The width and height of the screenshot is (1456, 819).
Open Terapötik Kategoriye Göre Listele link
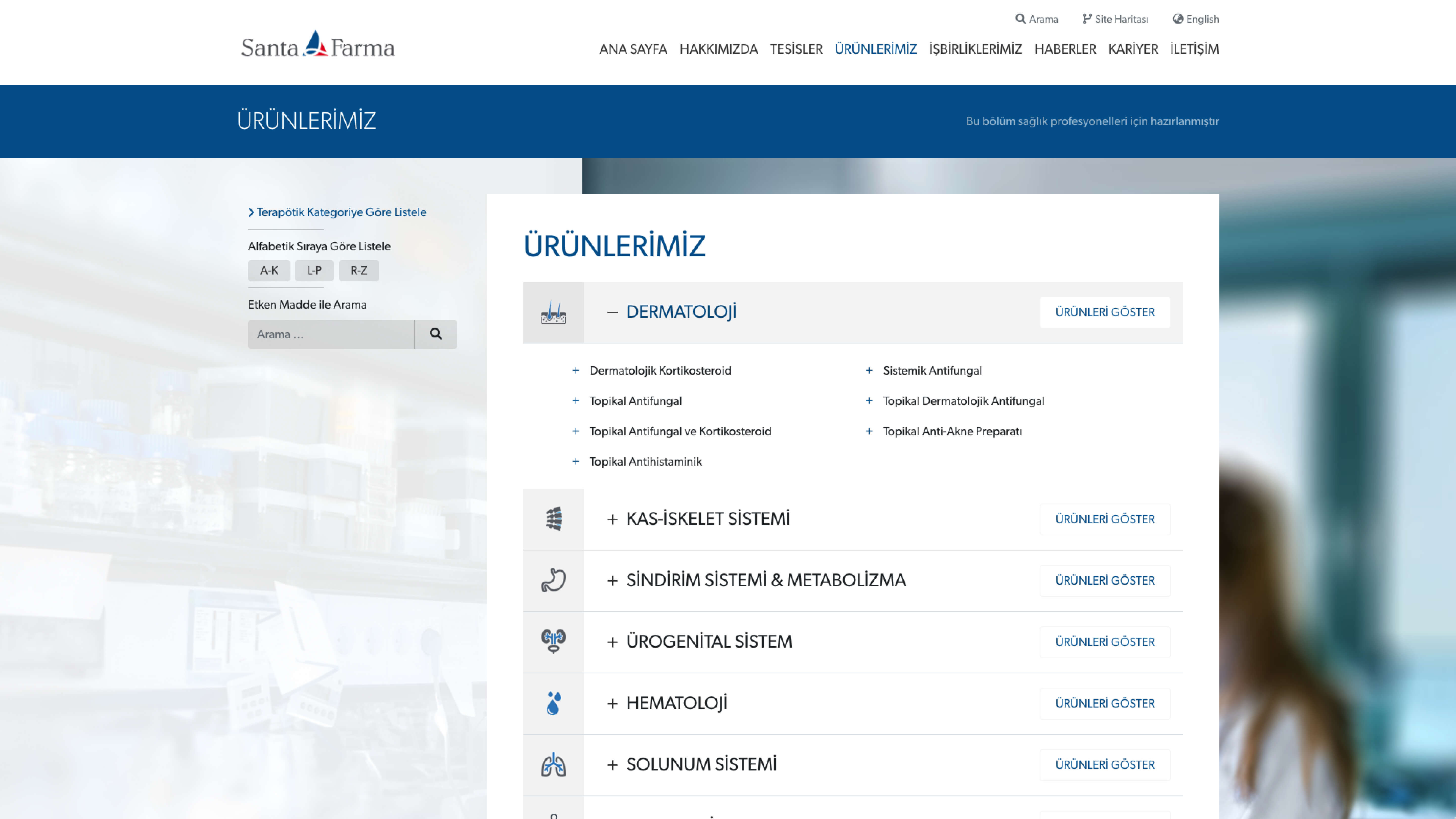(x=342, y=213)
